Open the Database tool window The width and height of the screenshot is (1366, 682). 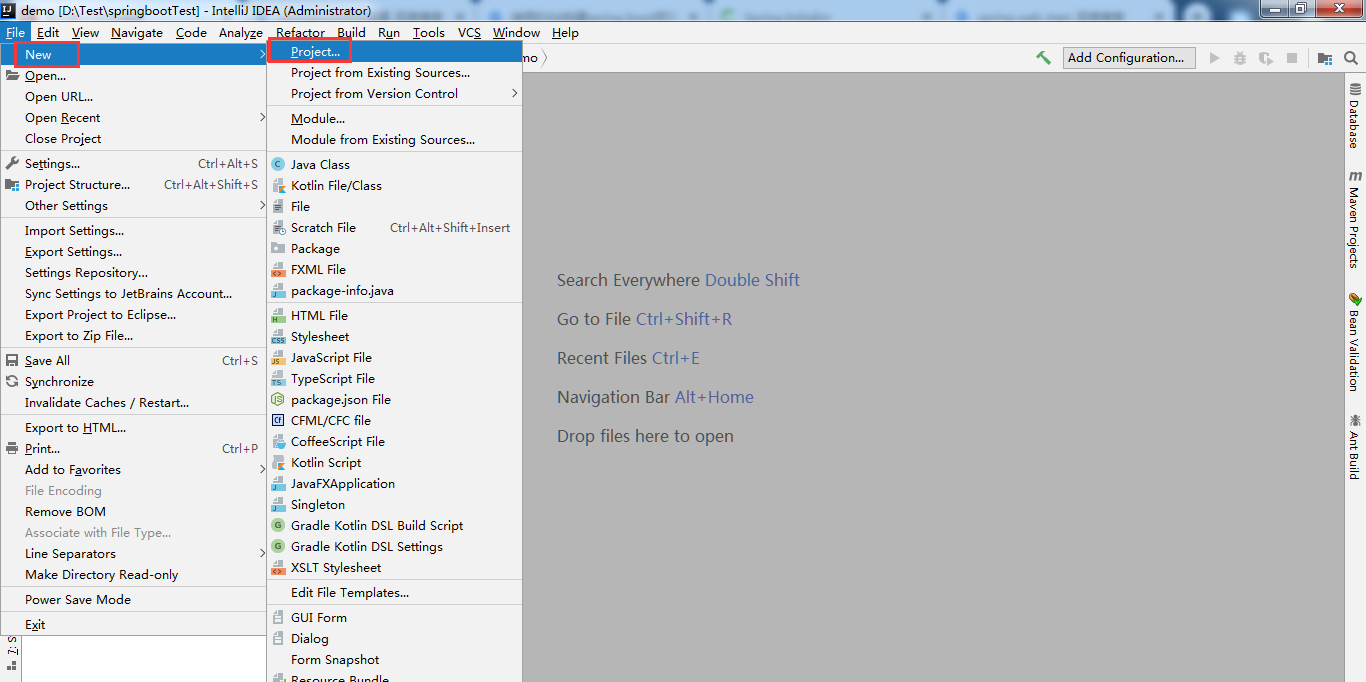point(1355,116)
